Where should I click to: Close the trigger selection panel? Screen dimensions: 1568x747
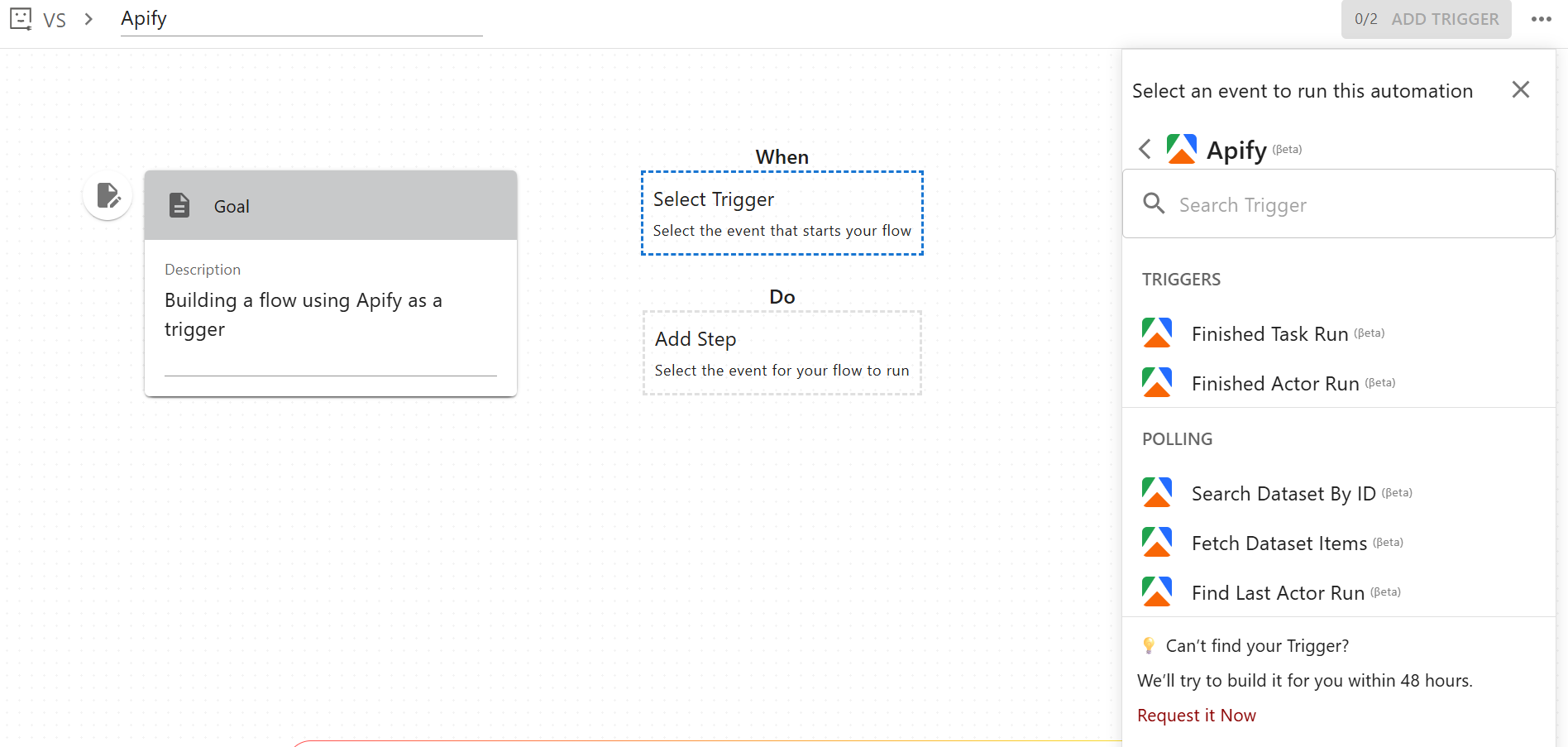(1521, 89)
